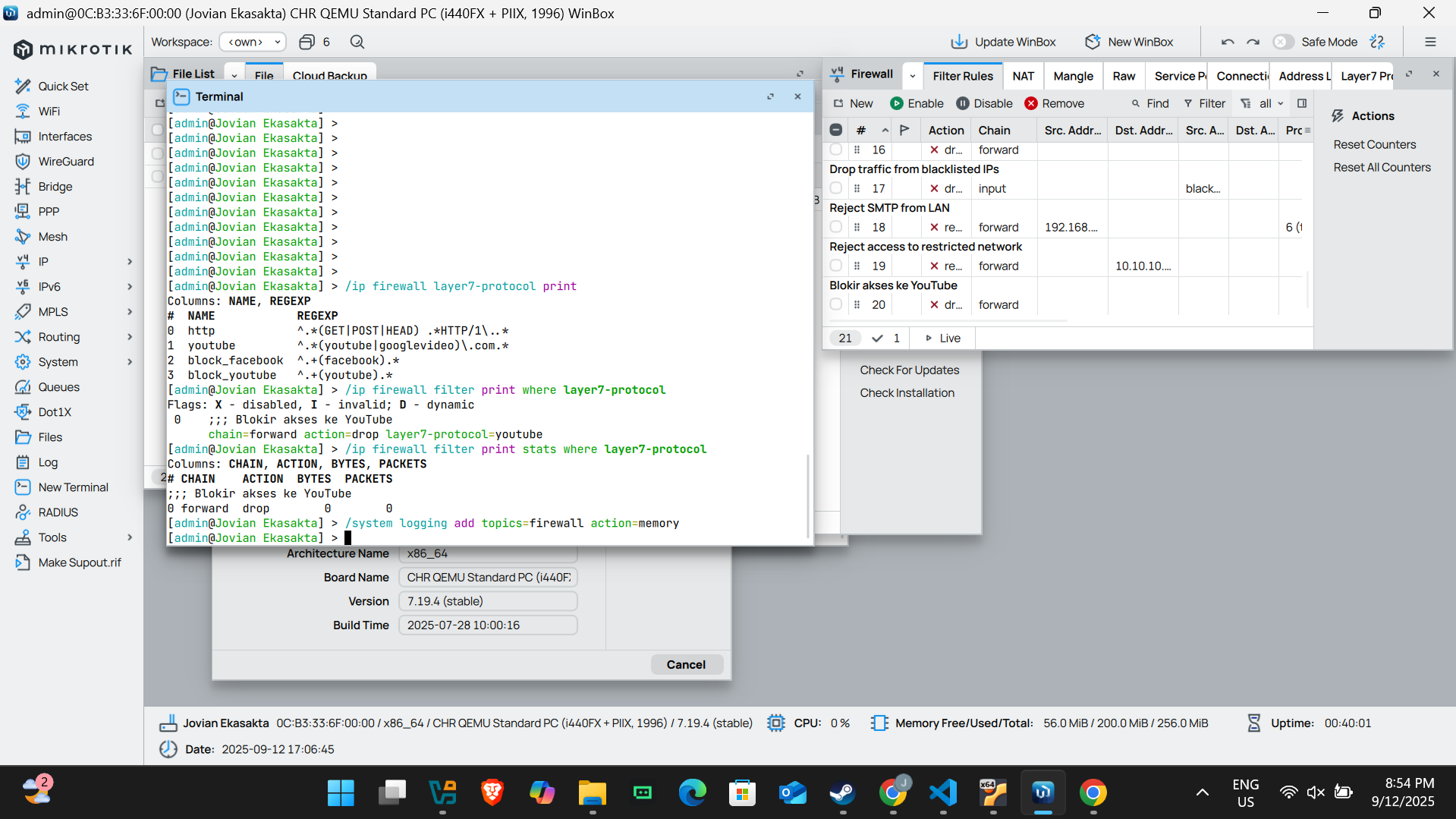Expand the Firewall window dropdown chevron

913,75
